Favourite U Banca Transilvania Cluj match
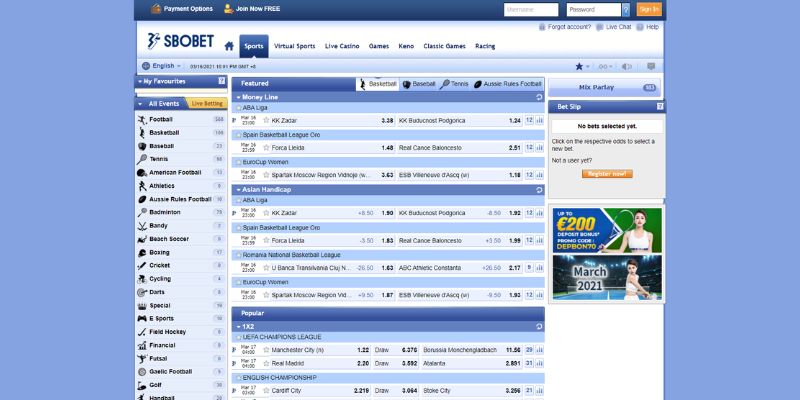The width and height of the screenshot is (800, 400). [266, 267]
